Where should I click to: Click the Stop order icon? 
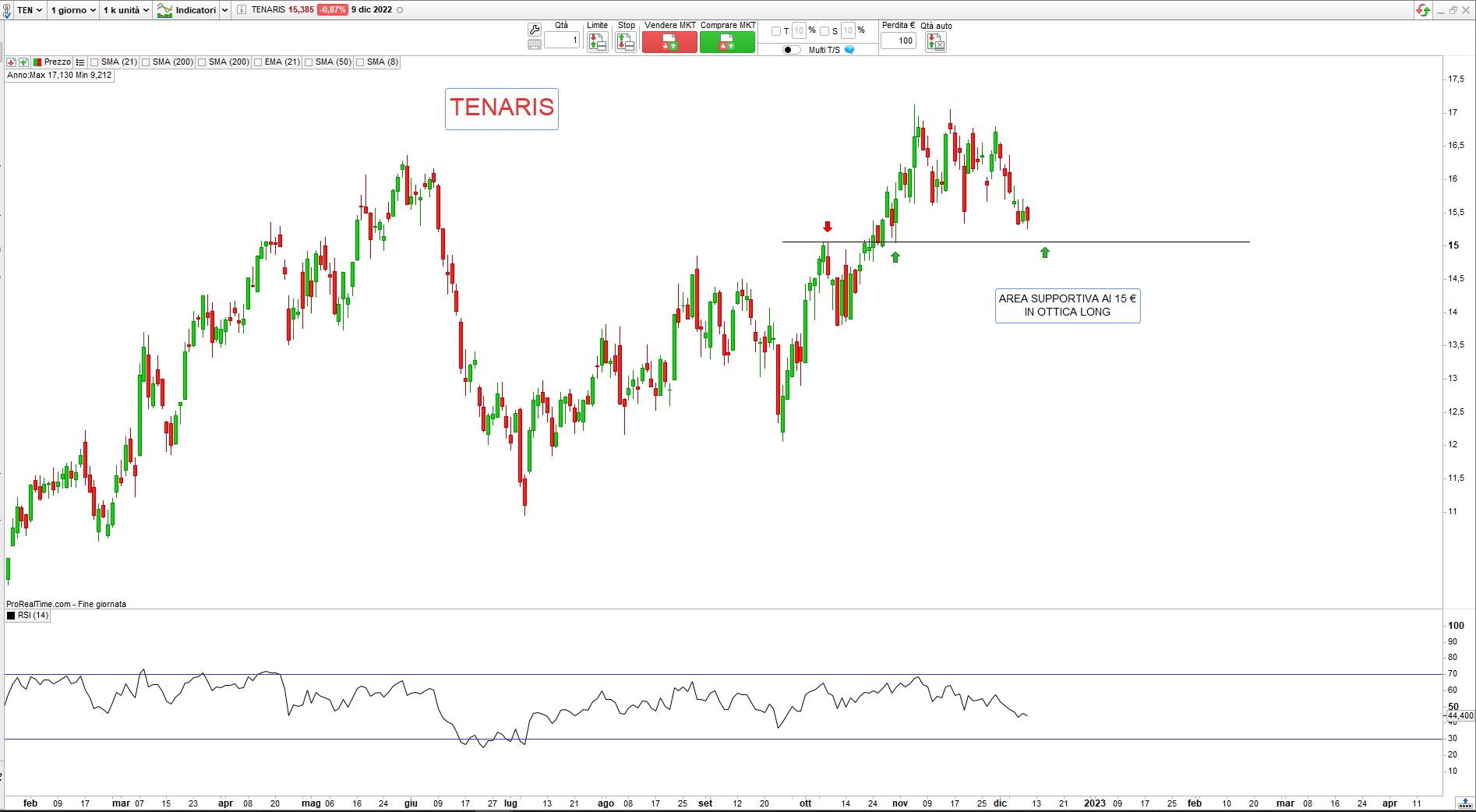pos(625,42)
